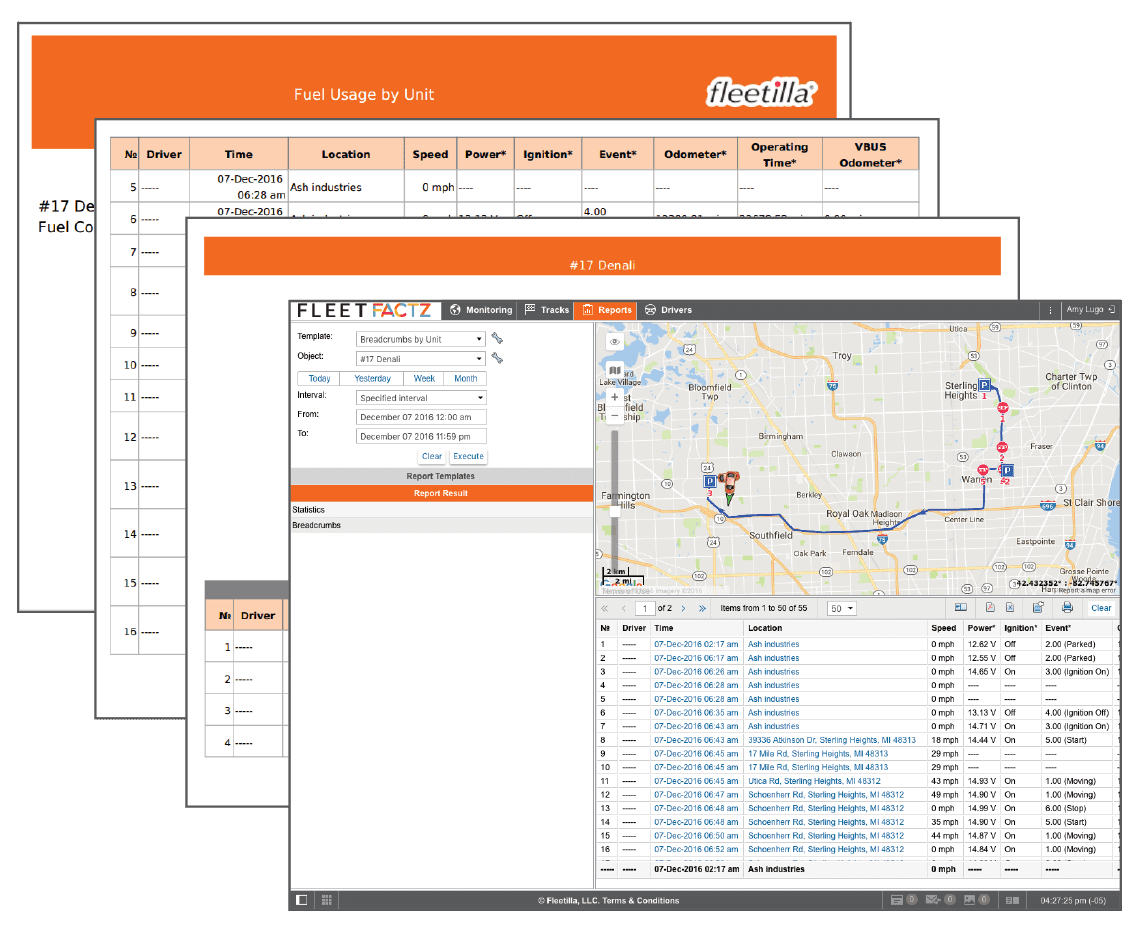Click the map layers icon
1146x928 pixels.
(x=615, y=370)
